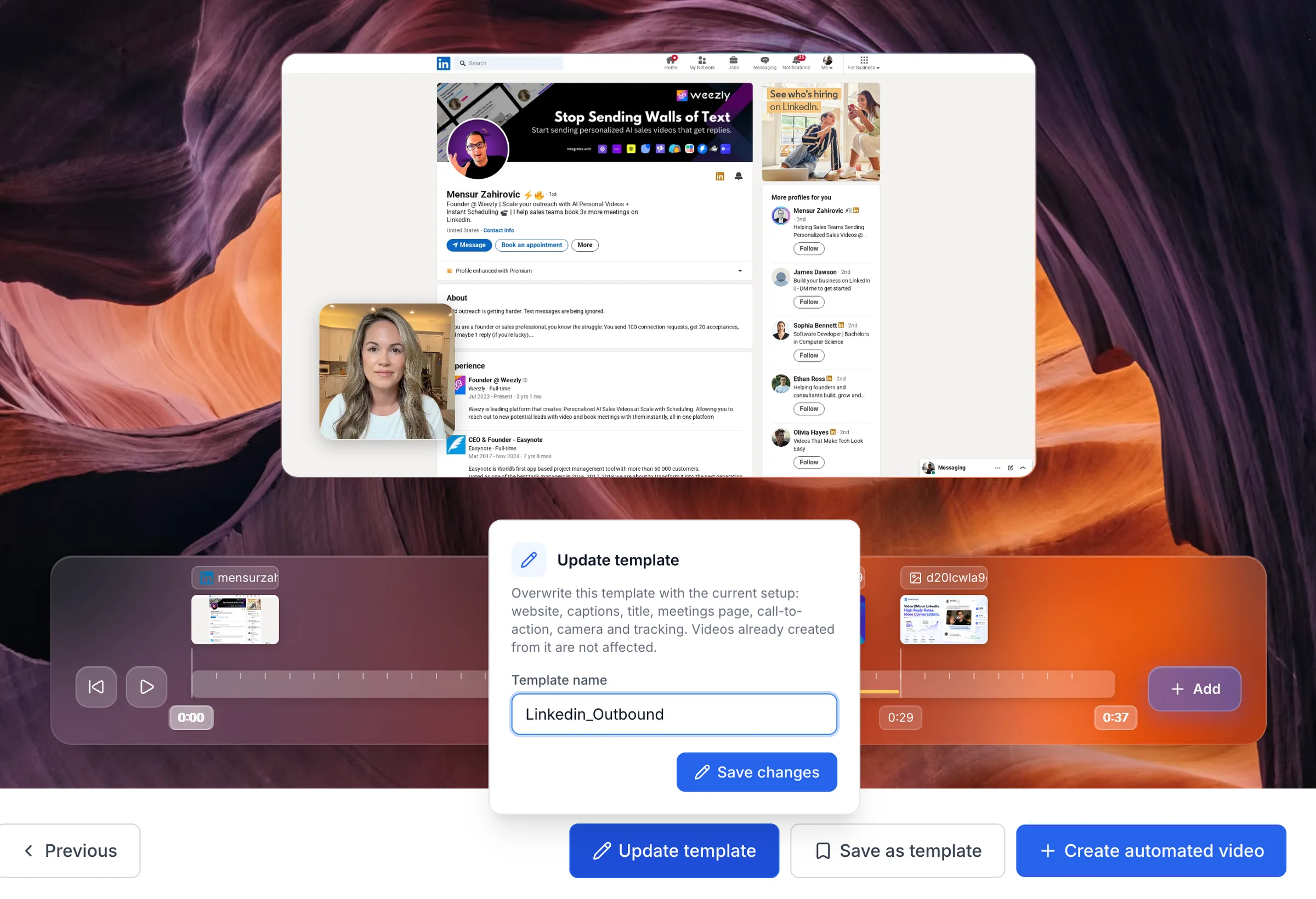Expand the For Business grid menu
The image size is (1316, 899).
click(x=864, y=62)
